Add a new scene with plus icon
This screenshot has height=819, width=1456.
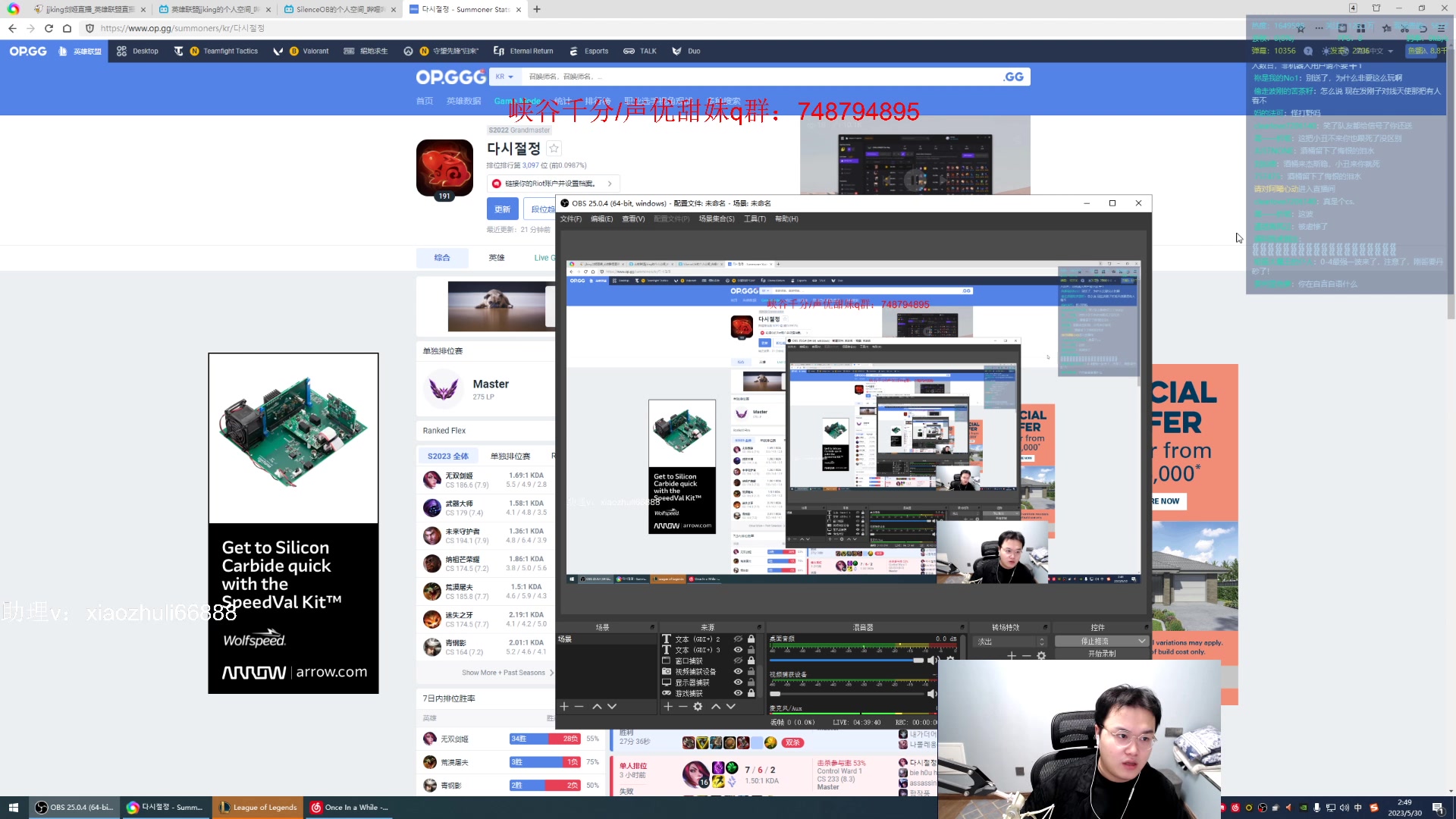pos(563,707)
